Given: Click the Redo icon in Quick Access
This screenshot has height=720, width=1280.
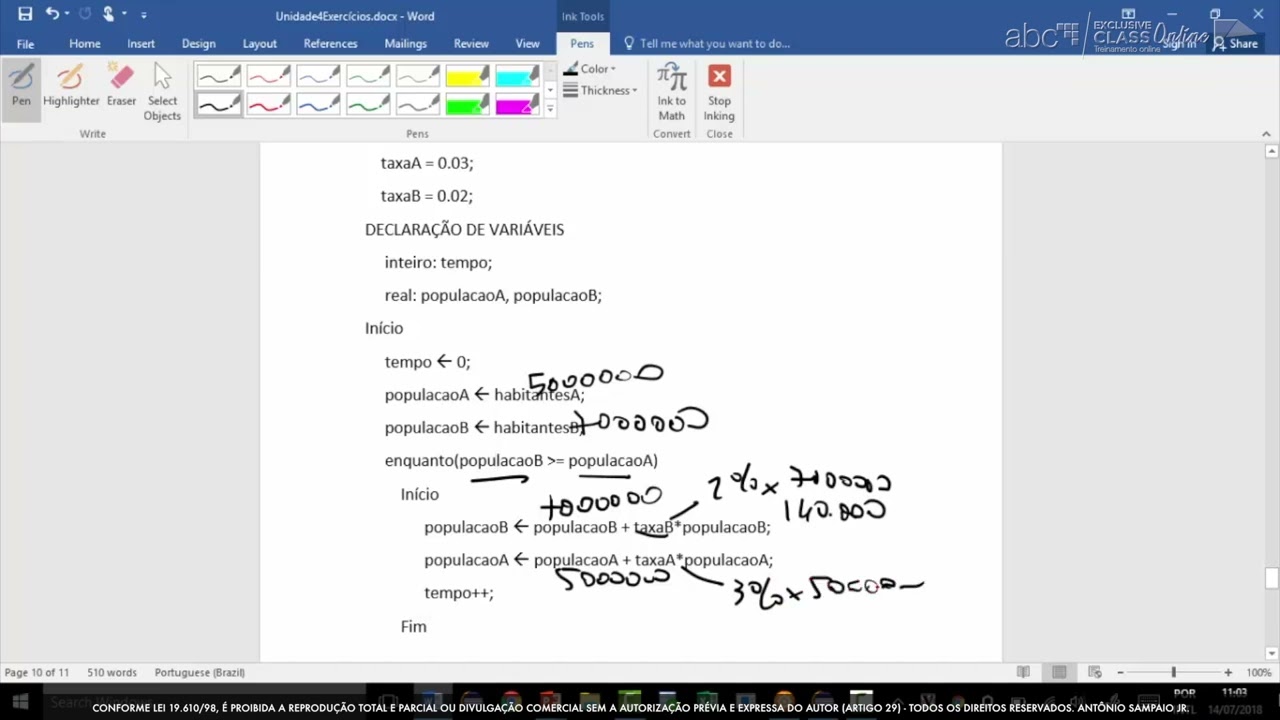Looking at the screenshot, I should (84, 14).
